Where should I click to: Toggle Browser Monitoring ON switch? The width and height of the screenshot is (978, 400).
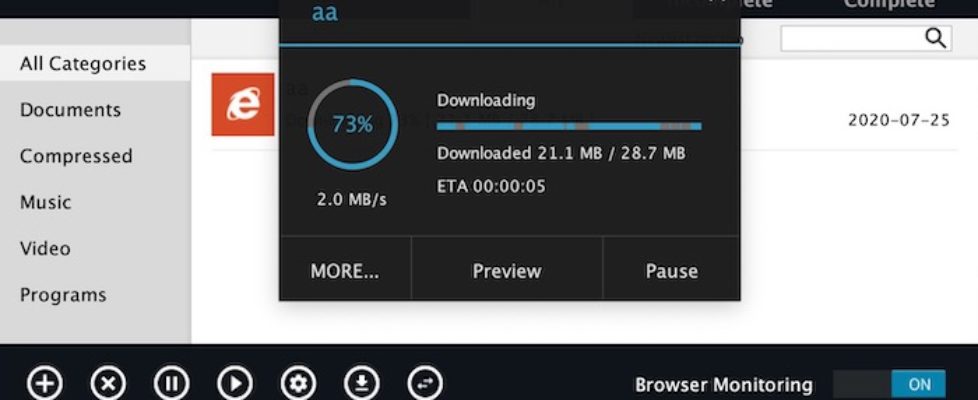[x=889, y=384]
